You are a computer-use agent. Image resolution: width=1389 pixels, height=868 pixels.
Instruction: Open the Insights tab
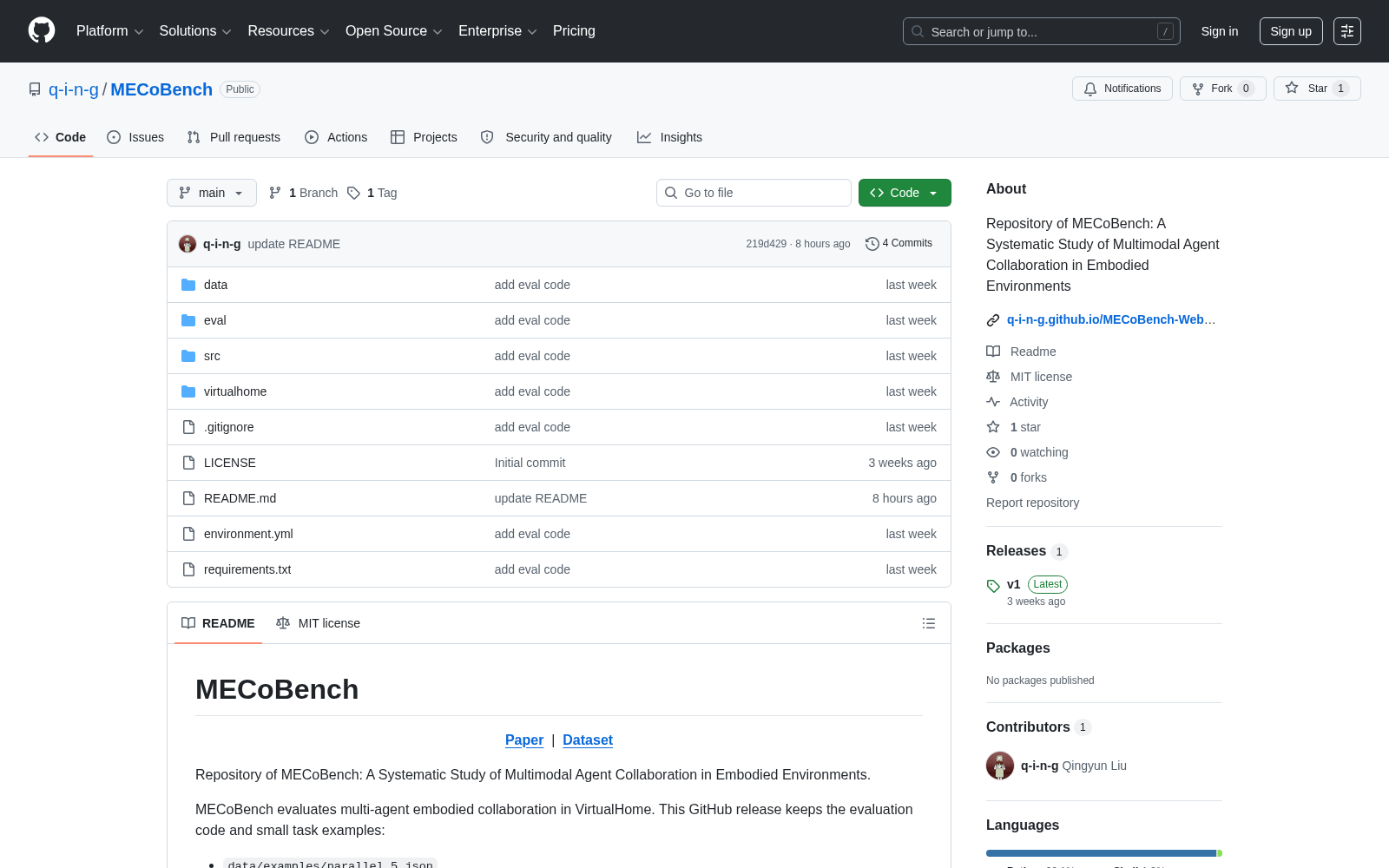pos(669,137)
